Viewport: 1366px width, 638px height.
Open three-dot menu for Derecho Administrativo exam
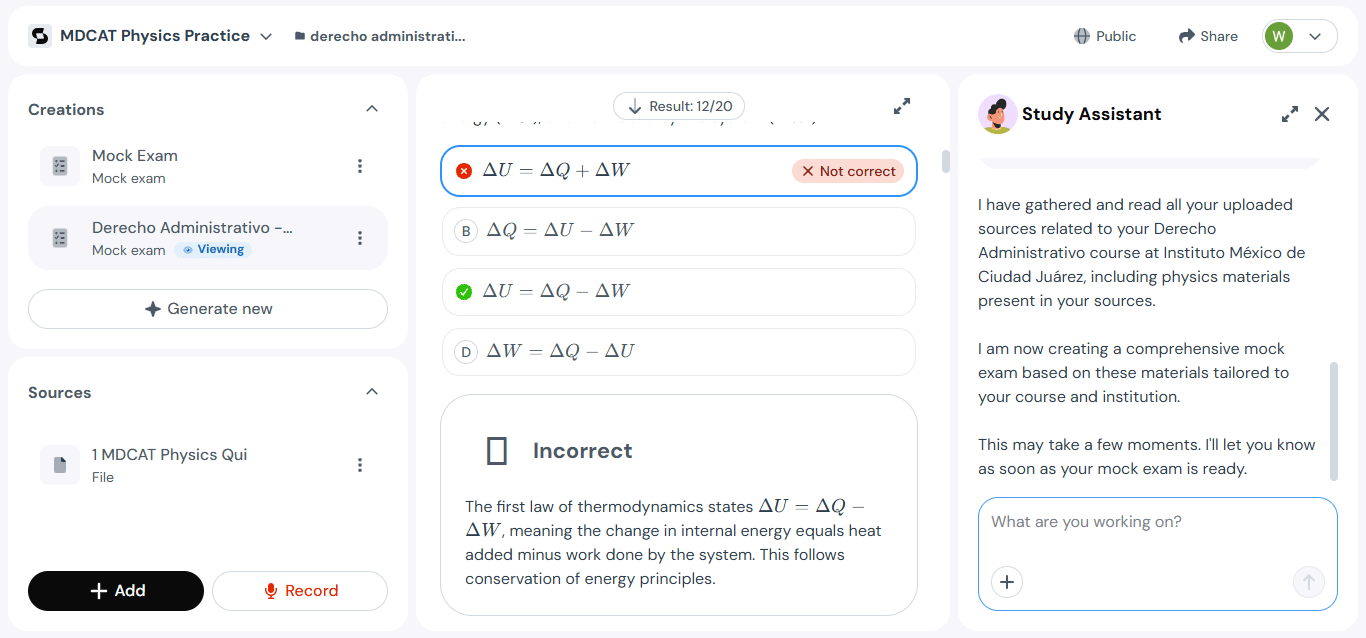360,238
